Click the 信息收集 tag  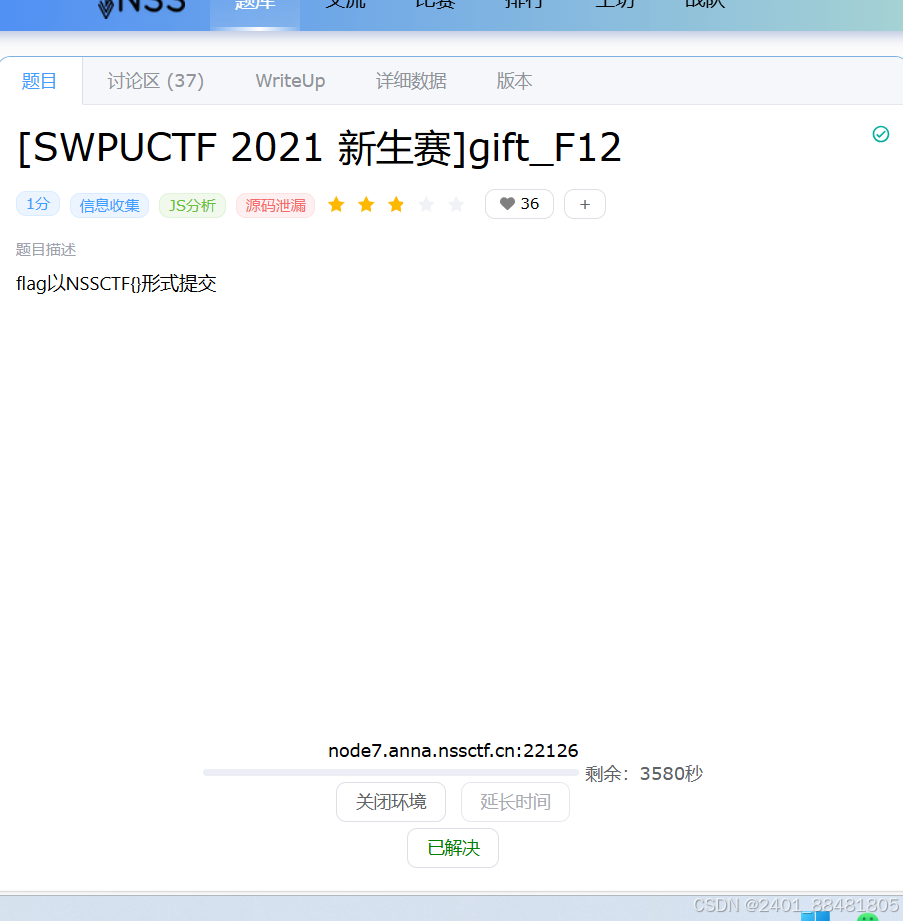click(109, 205)
